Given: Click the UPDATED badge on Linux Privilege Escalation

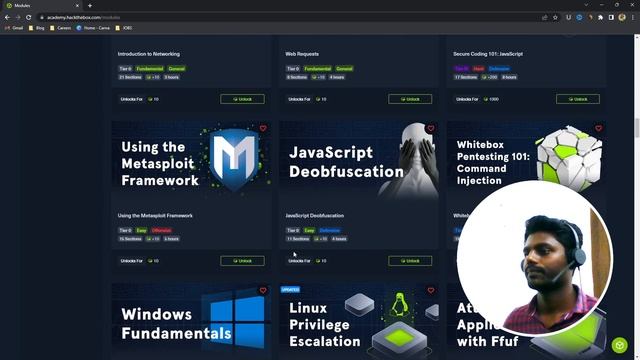Looking at the screenshot, I should (x=290, y=289).
